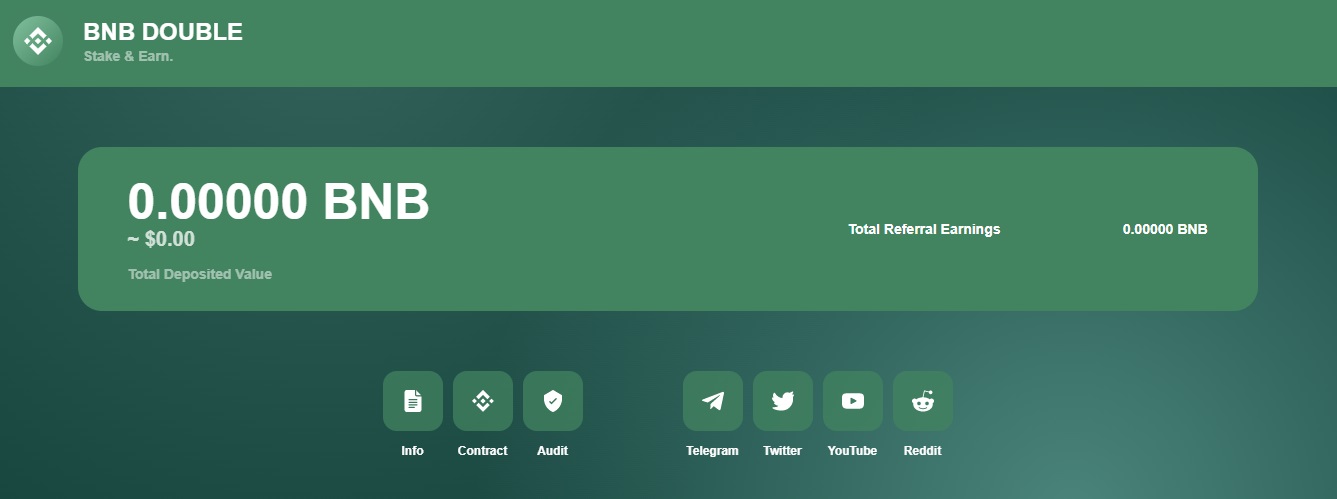Click the Total Referral Earnings label
This screenshot has height=499, width=1337.
coord(924,229)
